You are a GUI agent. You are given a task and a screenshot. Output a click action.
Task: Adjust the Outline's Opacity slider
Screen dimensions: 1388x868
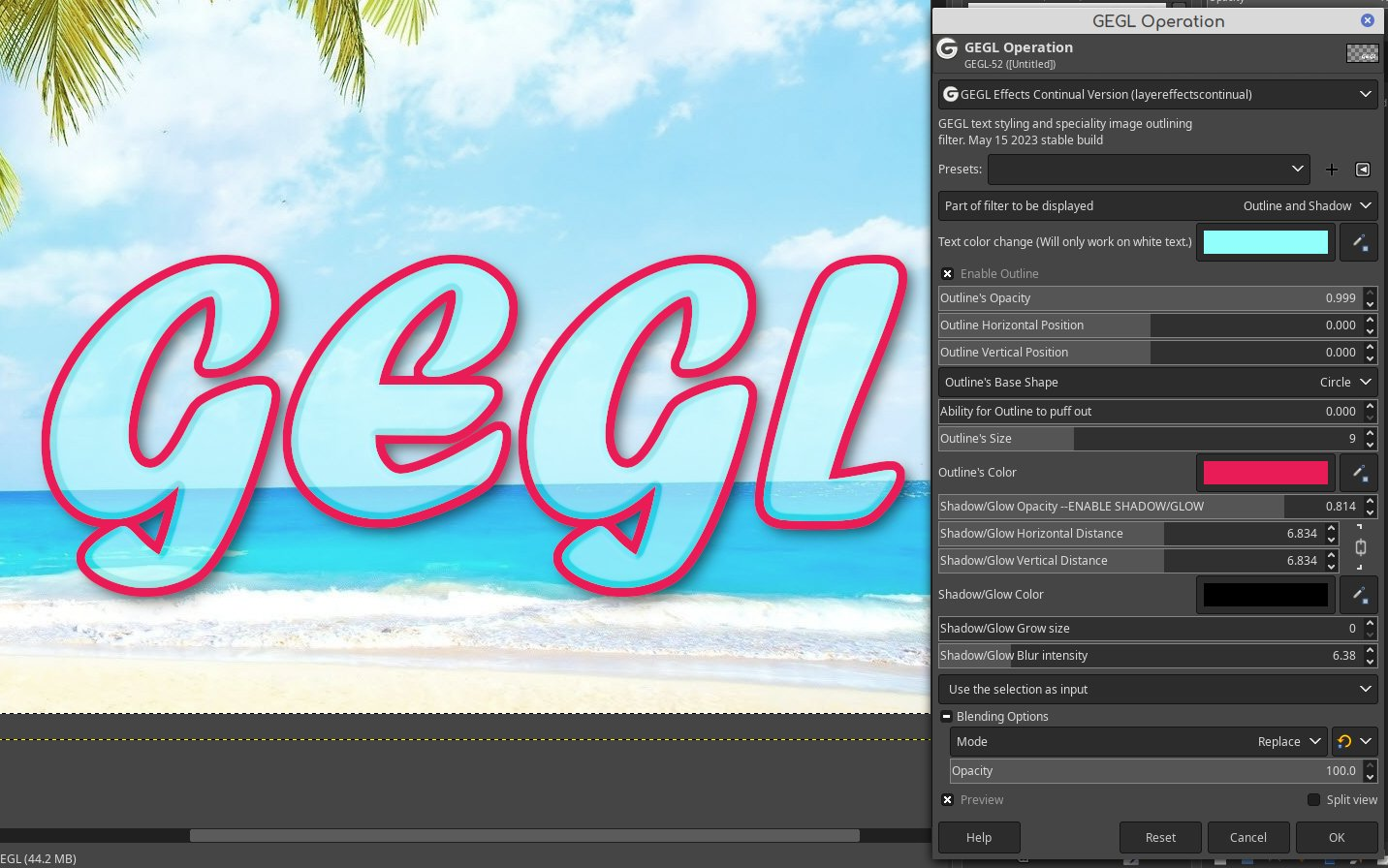1150,298
